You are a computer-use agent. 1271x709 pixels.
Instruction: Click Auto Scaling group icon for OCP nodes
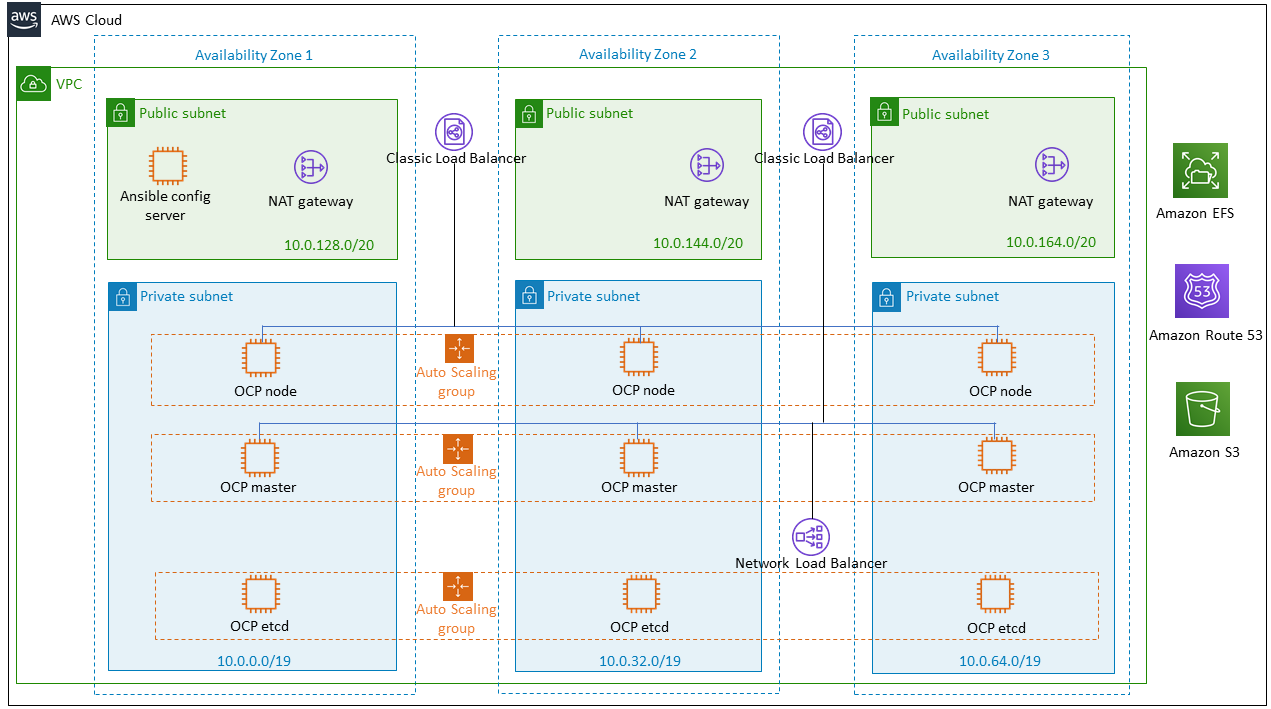pos(459,348)
